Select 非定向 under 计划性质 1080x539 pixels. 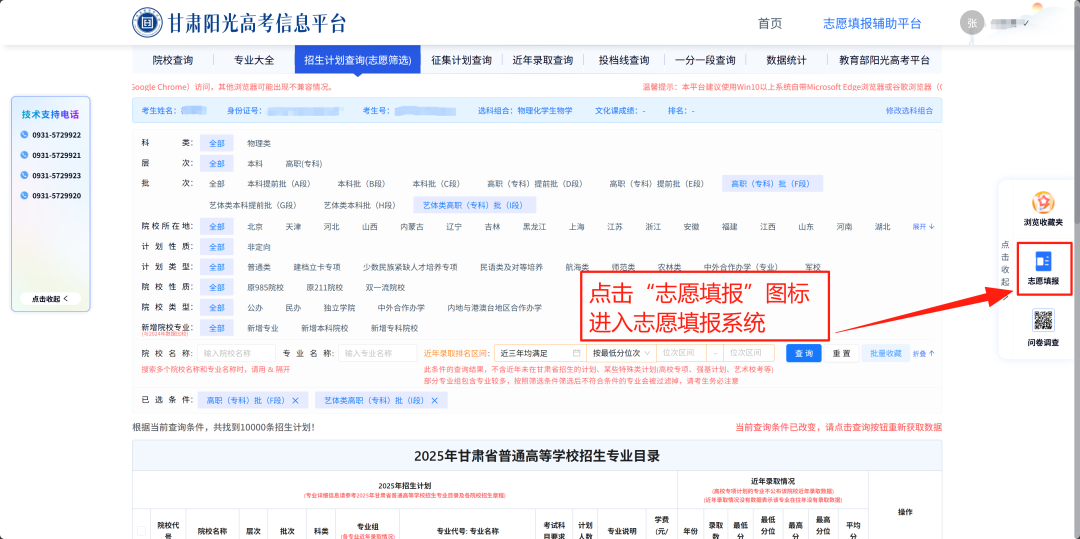[x=259, y=246]
